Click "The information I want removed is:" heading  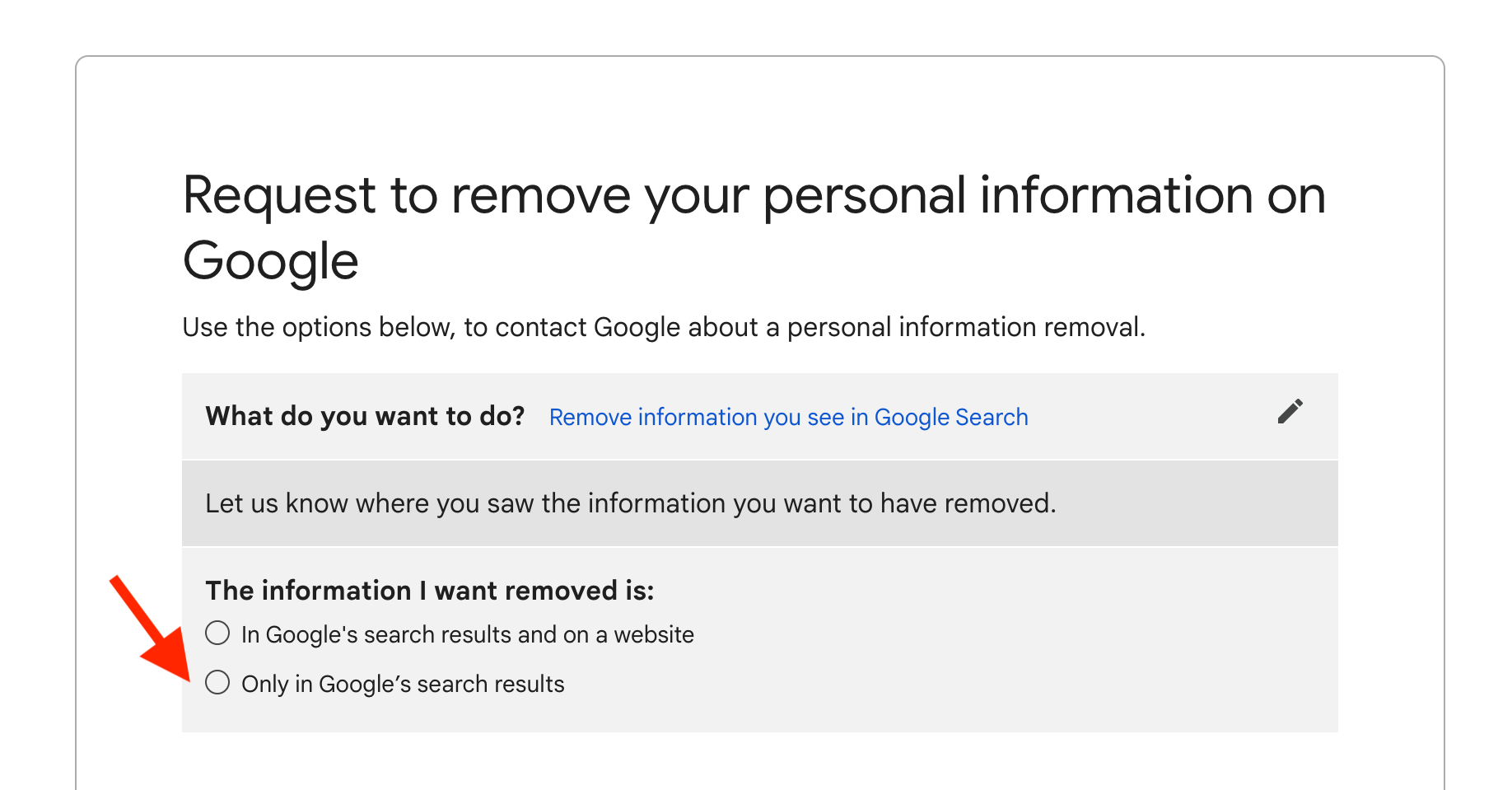tap(429, 591)
